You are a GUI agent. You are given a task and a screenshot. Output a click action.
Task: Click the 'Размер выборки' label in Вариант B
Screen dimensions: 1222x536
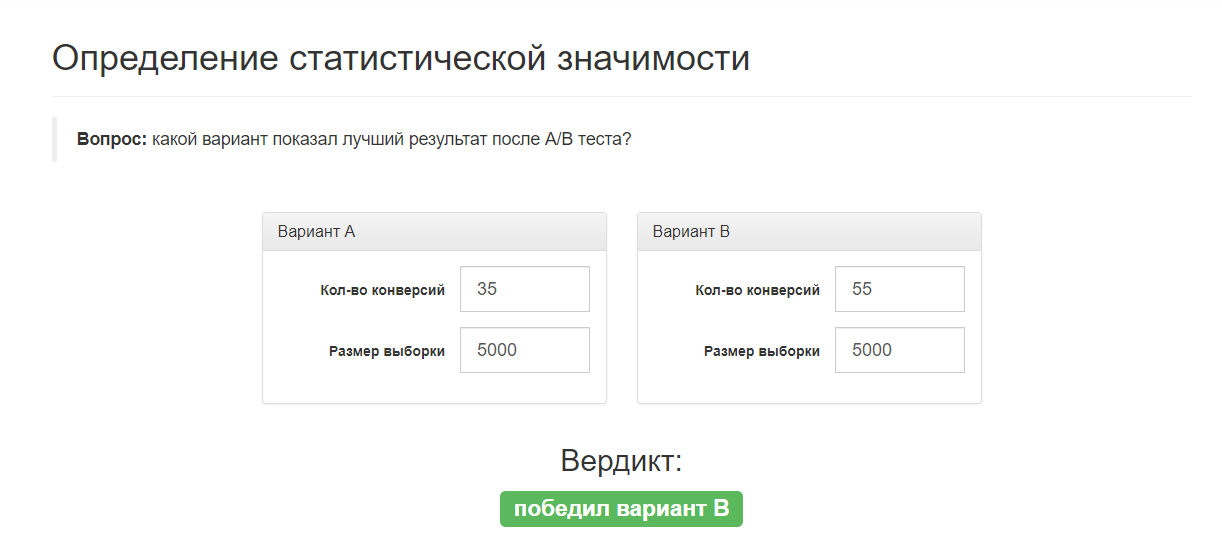(x=761, y=352)
